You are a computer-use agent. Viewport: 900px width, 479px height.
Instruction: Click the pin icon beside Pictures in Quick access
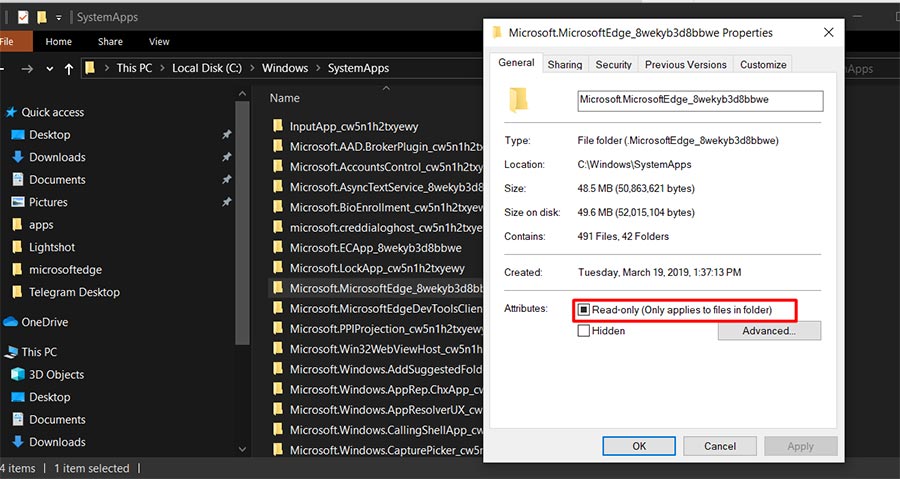[227, 202]
